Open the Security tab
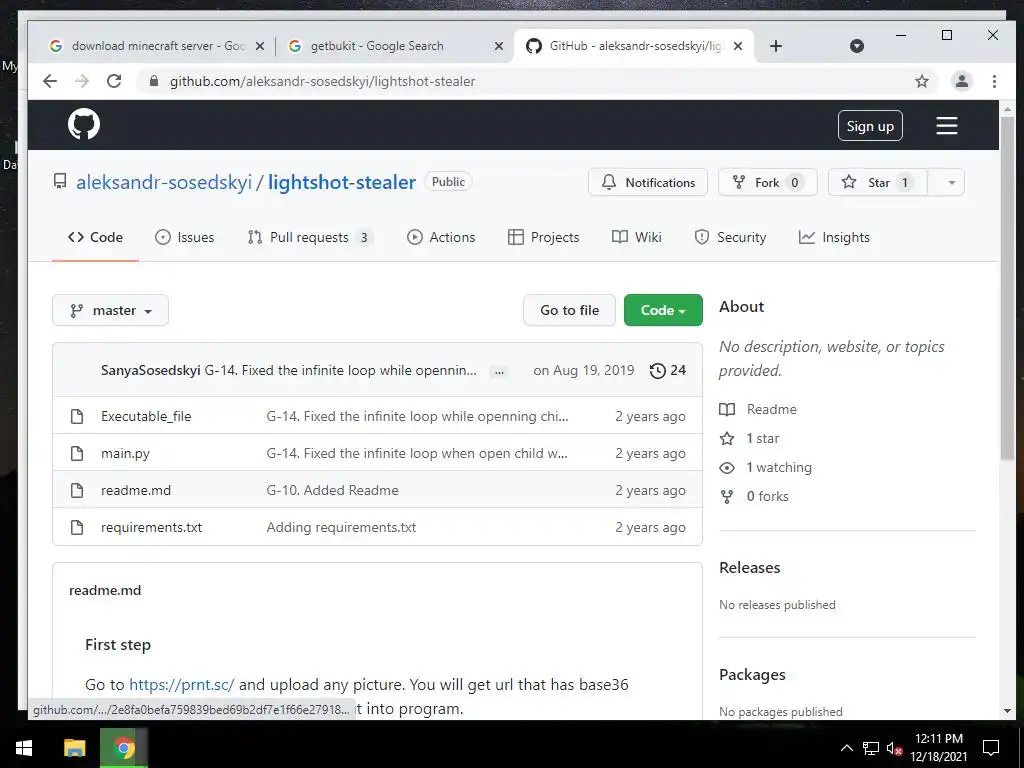This screenshot has height=768, width=1024. 729,237
